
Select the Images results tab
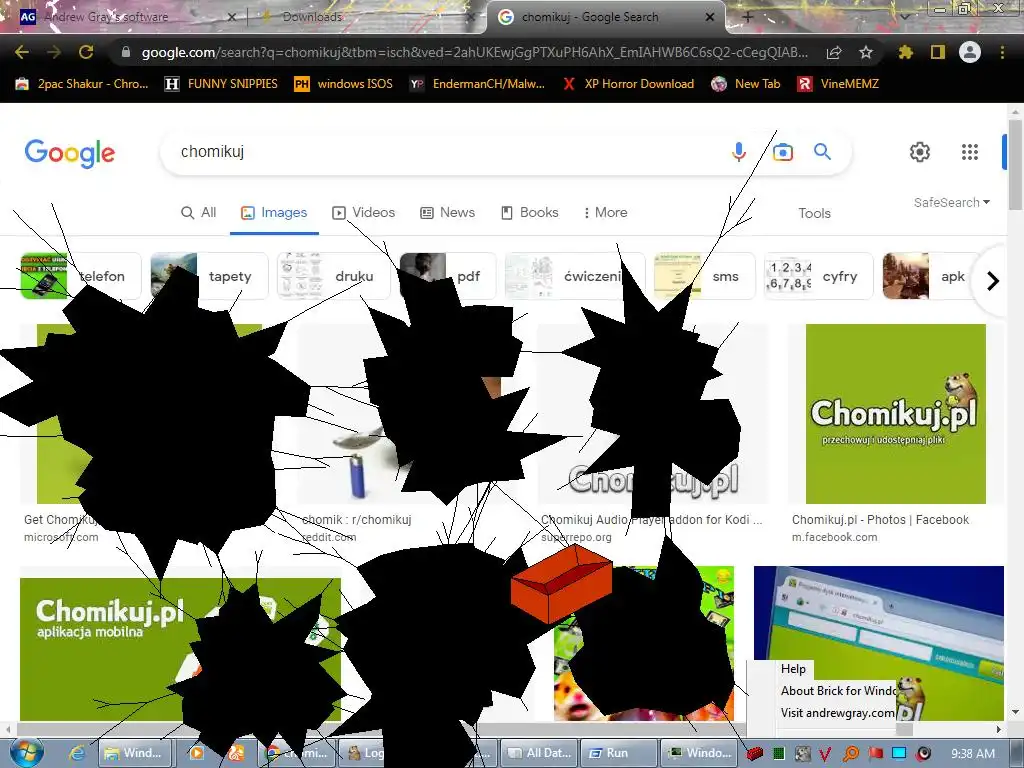pos(274,212)
